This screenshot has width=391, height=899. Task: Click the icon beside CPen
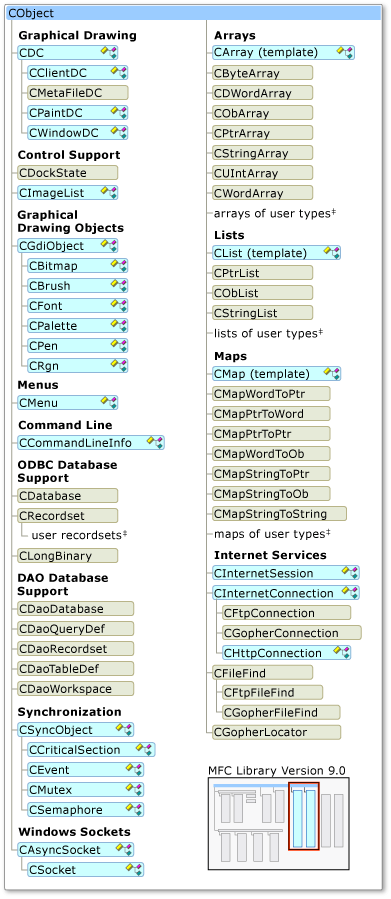coord(119,346)
